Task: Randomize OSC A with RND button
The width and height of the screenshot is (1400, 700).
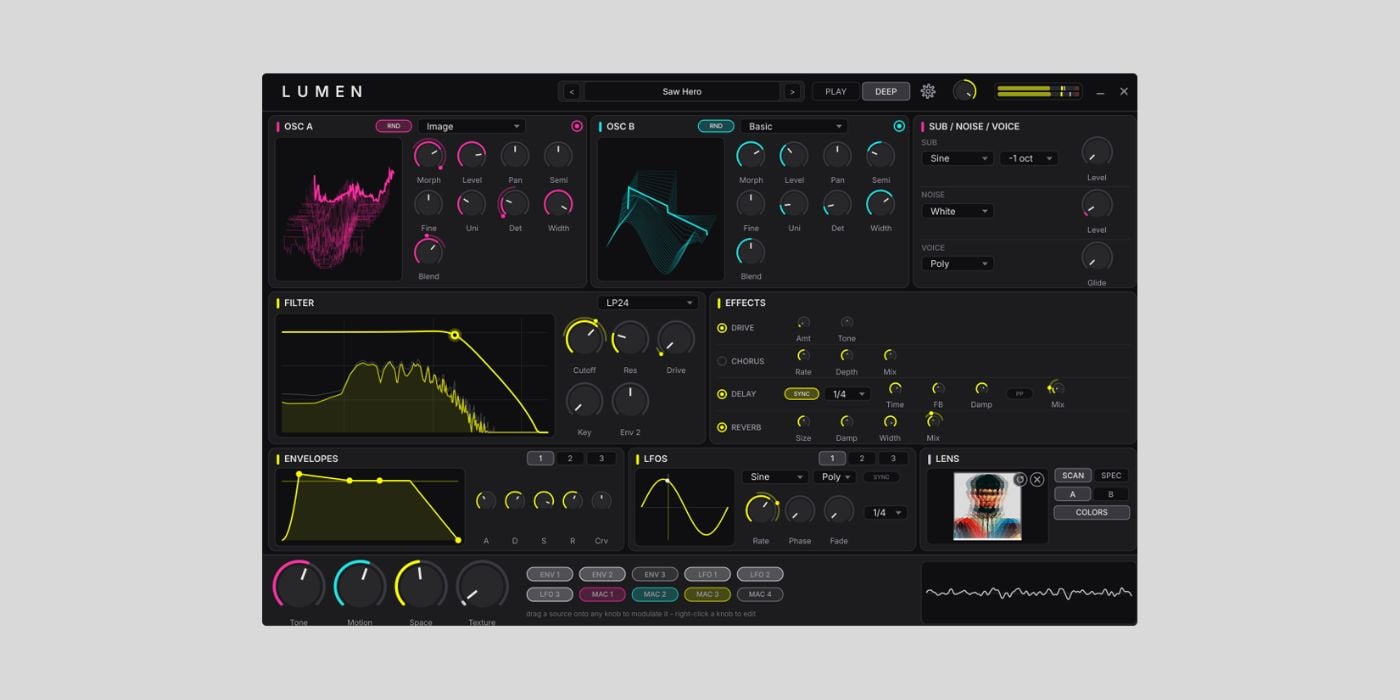Action: pos(394,126)
